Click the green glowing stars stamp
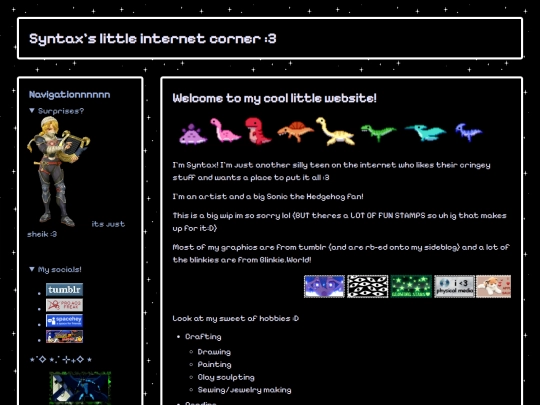Screen dimensions: 540x405 (411, 286)
